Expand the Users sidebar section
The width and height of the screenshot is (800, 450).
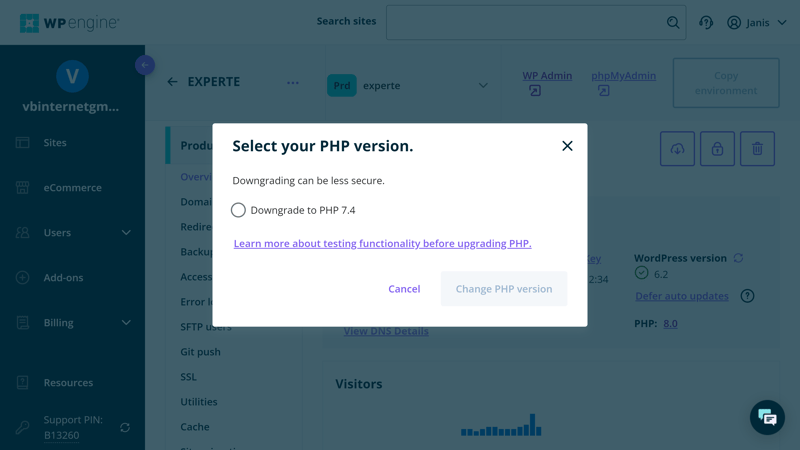(126, 233)
